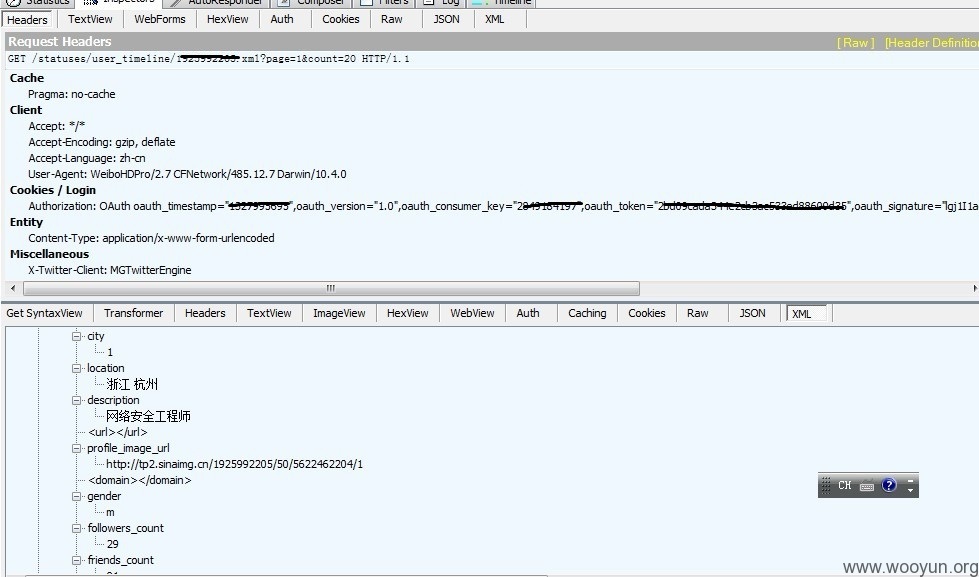The image size is (979, 577).
Task: Select request Headers tab
Action: [x=27, y=20]
